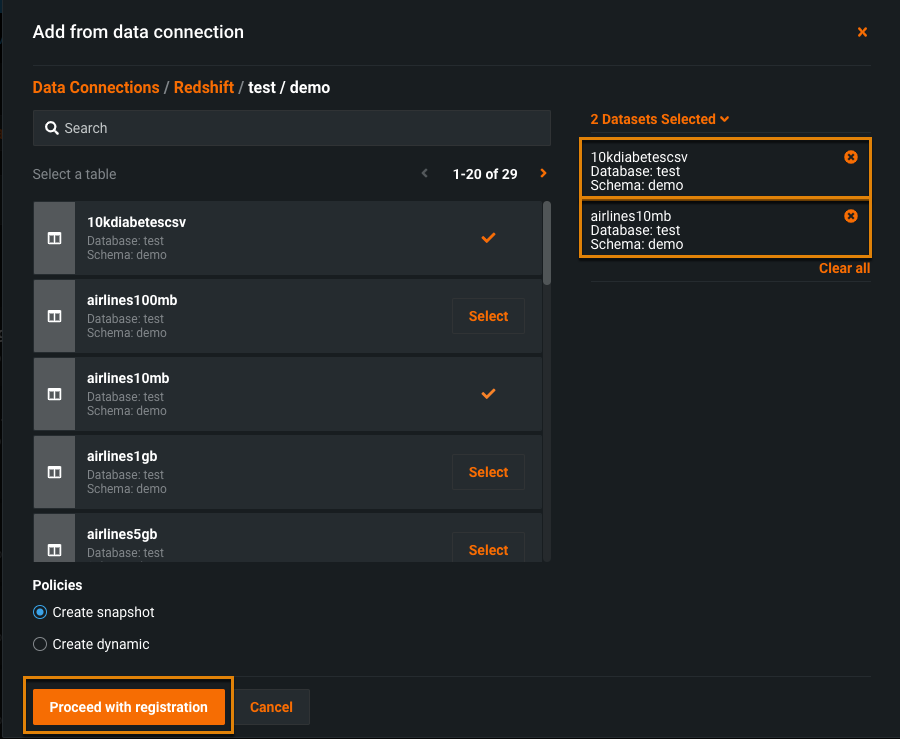Viewport: 900px width, 739px height.
Task: Deselect the airlines10mb checkmark
Action: 488,394
